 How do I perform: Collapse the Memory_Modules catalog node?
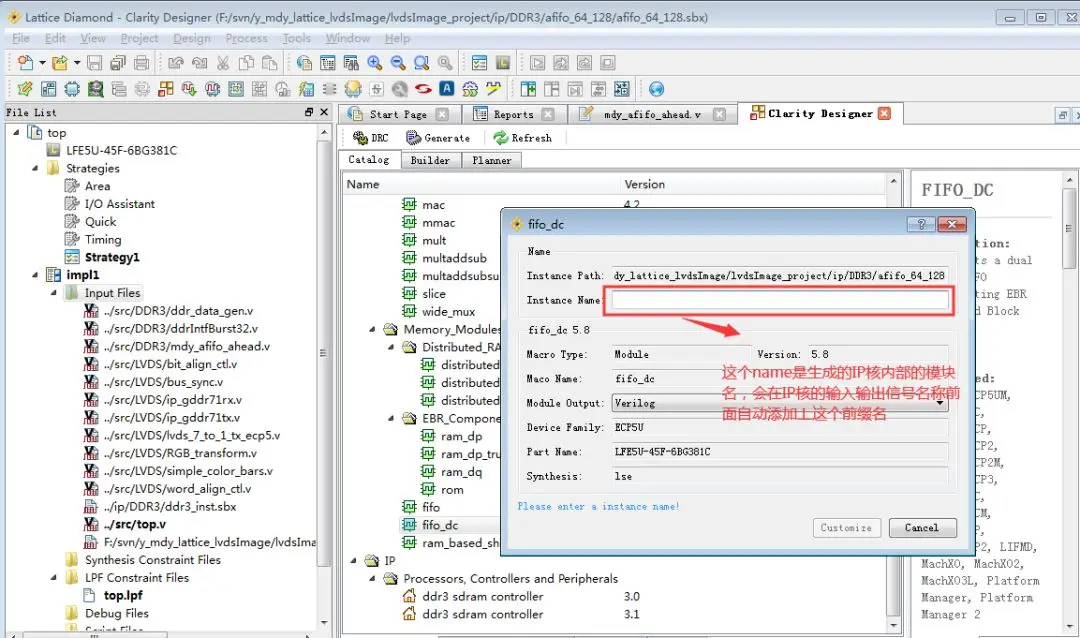372,329
